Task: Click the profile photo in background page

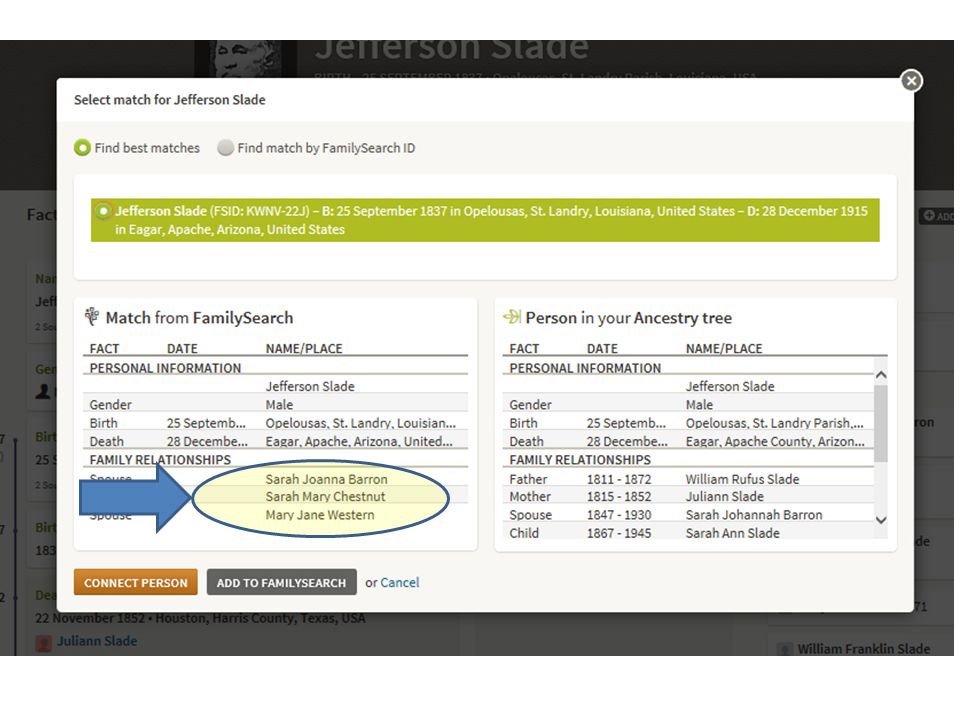Action: tap(245, 59)
